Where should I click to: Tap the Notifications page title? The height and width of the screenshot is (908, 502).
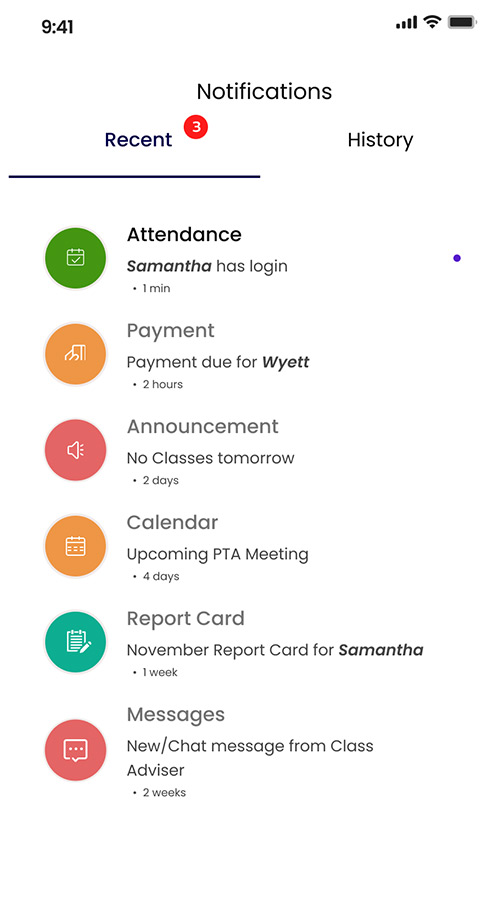click(264, 91)
